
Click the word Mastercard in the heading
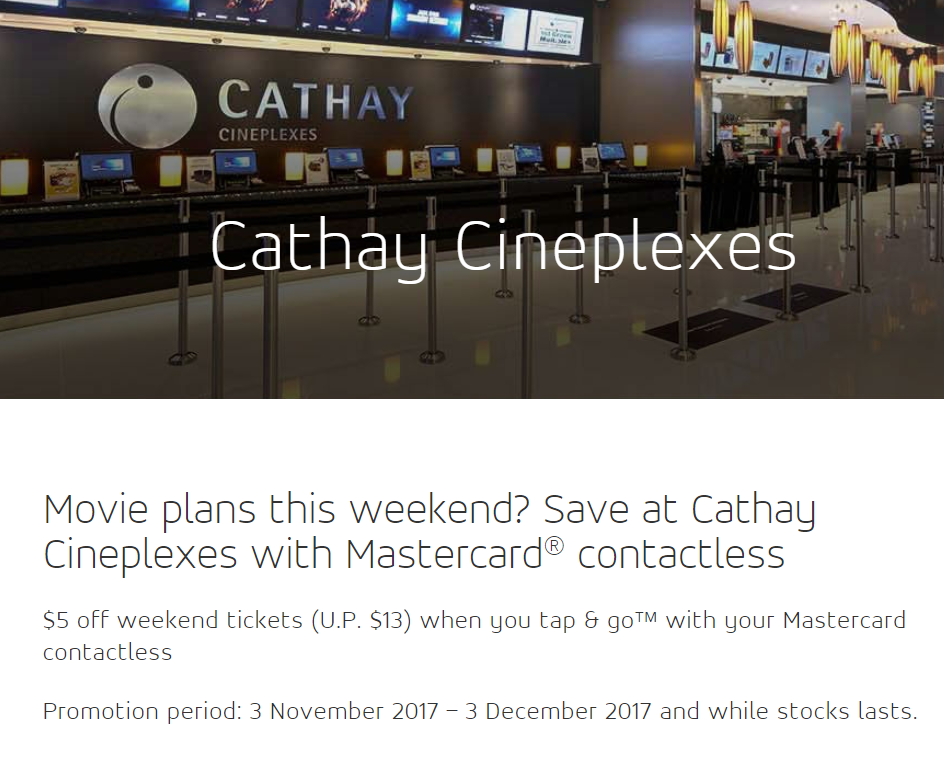444,554
